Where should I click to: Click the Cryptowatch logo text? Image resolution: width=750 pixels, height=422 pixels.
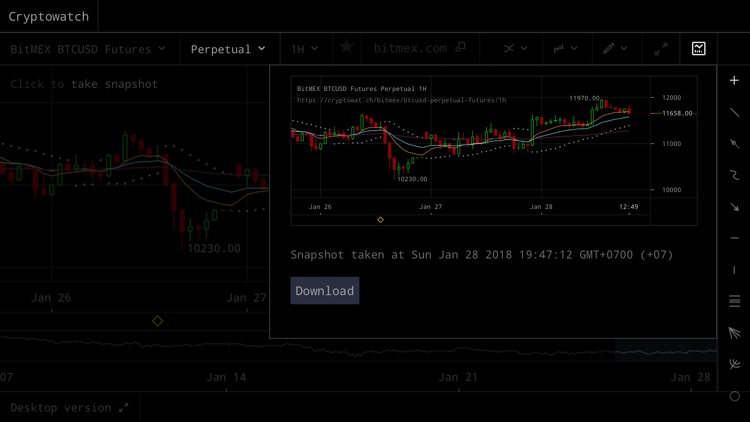[x=48, y=16]
